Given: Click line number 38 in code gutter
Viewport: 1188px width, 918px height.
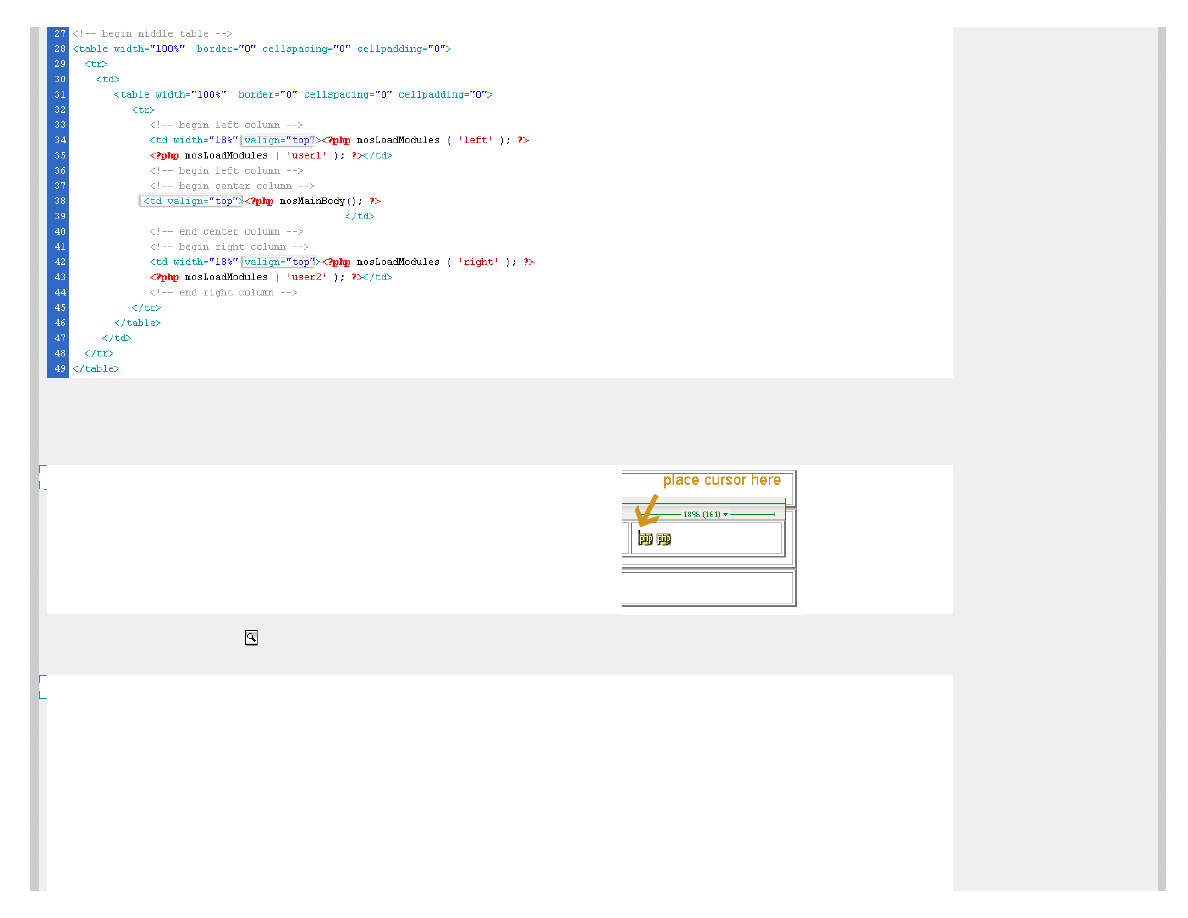Looking at the screenshot, I should point(60,201).
